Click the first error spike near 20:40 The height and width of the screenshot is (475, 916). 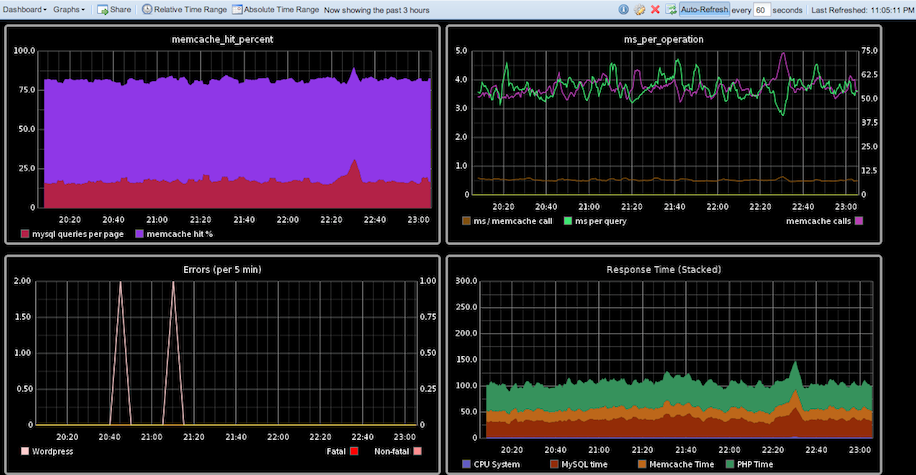click(120, 353)
